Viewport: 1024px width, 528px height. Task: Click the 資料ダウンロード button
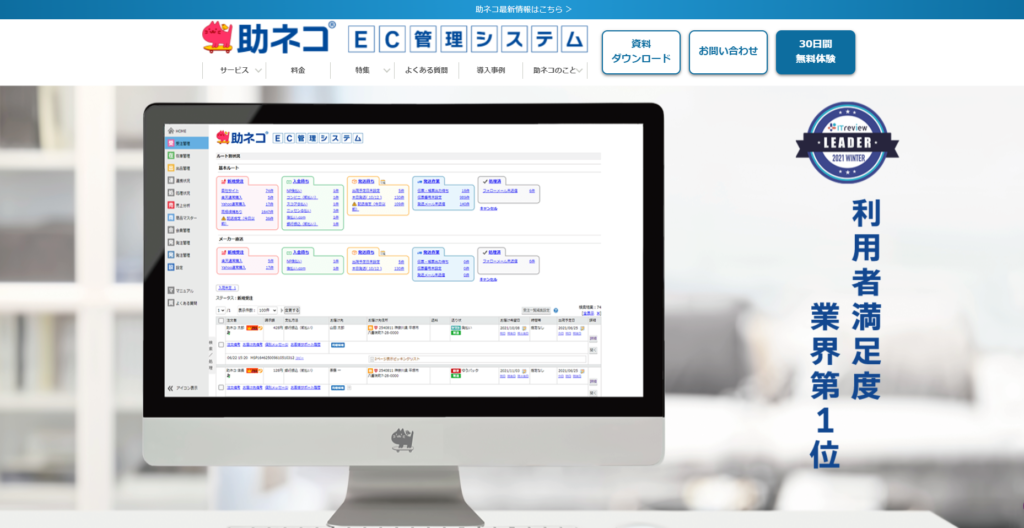click(x=641, y=52)
